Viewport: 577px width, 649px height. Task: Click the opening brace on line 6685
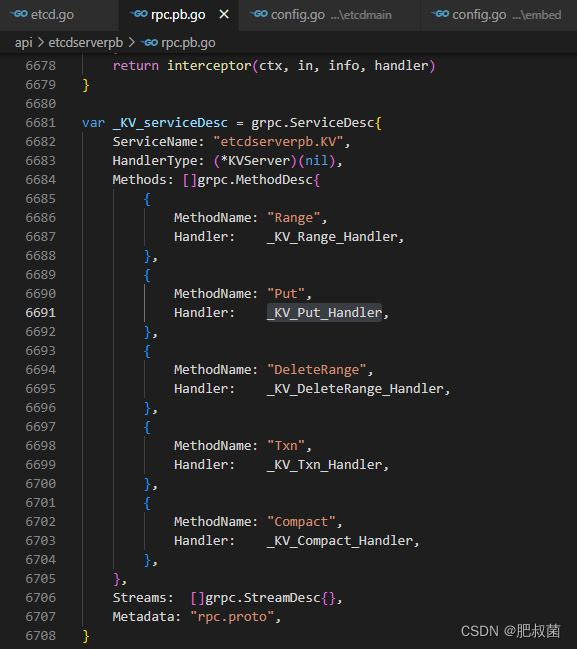pos(147,199)
